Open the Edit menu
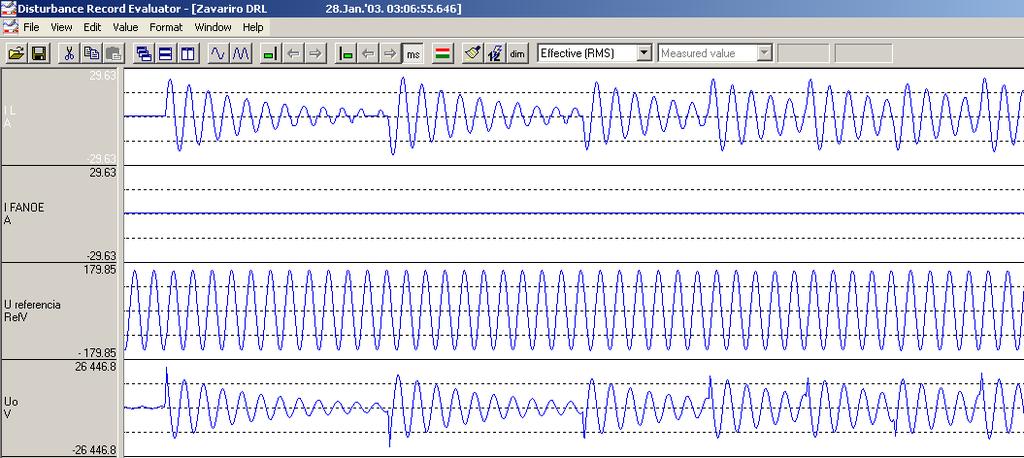1024x458 pixels. 92,27
